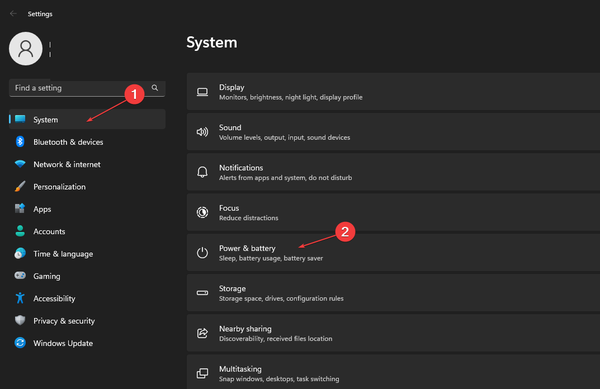This screenshot has width=600, height=389.
Task: Click the search magnifier icon
Action: [155, 88]
